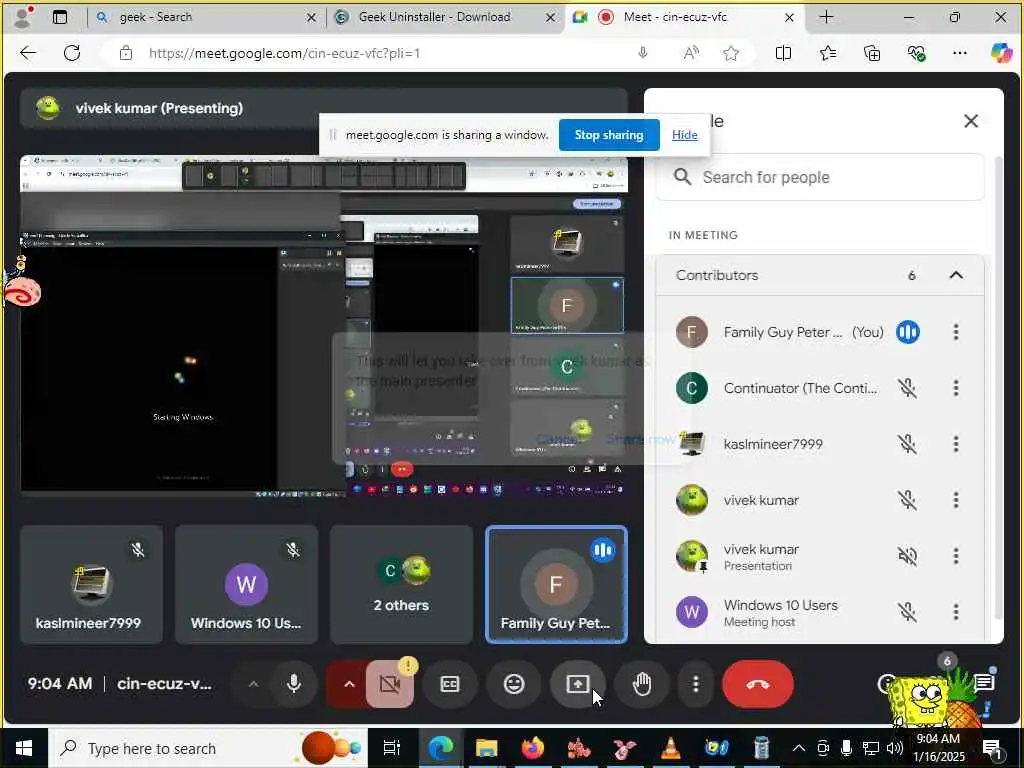This screenshot has width=1024, height=768.
Task: Raise hand in the meeting
Action: [x=642, y=684]
